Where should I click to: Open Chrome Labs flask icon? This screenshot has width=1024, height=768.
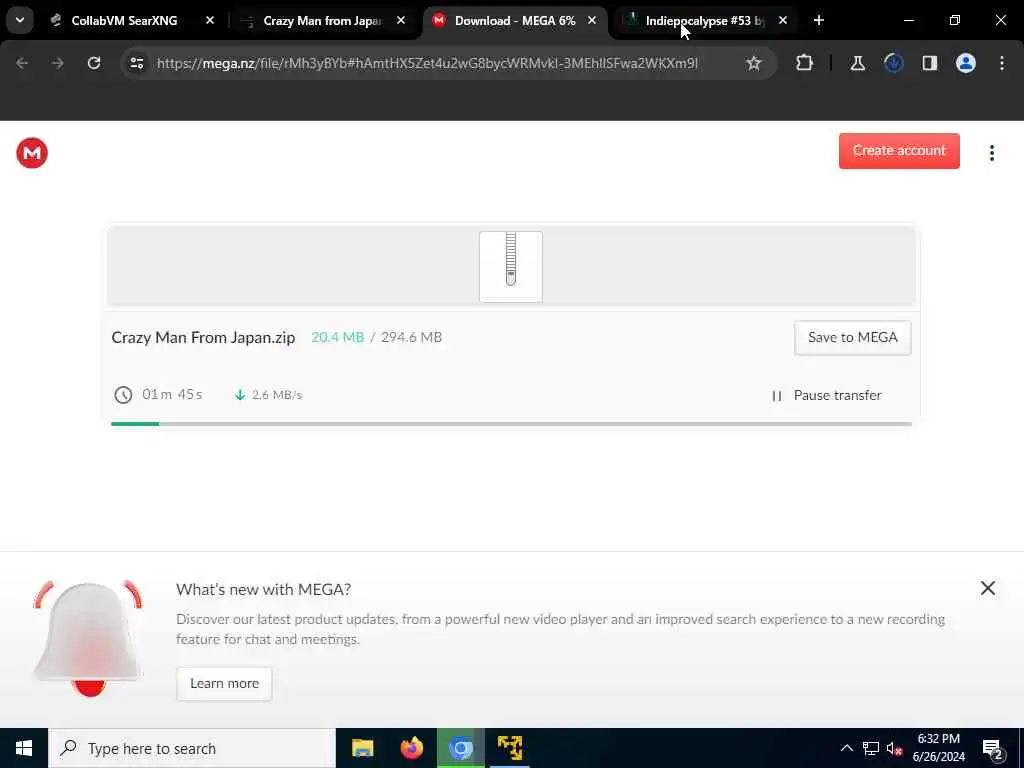[x=857, y=63]
